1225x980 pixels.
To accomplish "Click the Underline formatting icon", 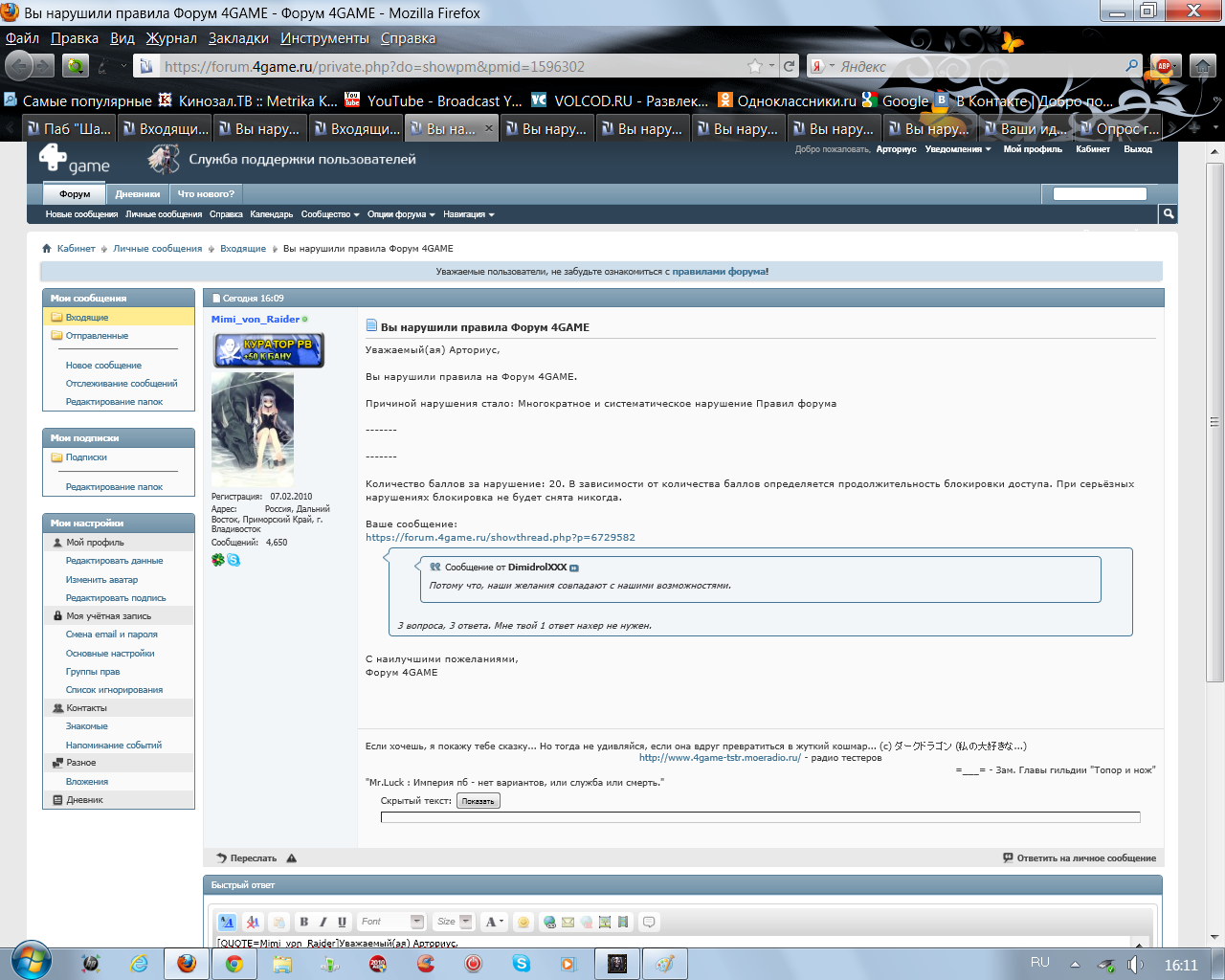I will pyautogui.click(x=342, y=922).
